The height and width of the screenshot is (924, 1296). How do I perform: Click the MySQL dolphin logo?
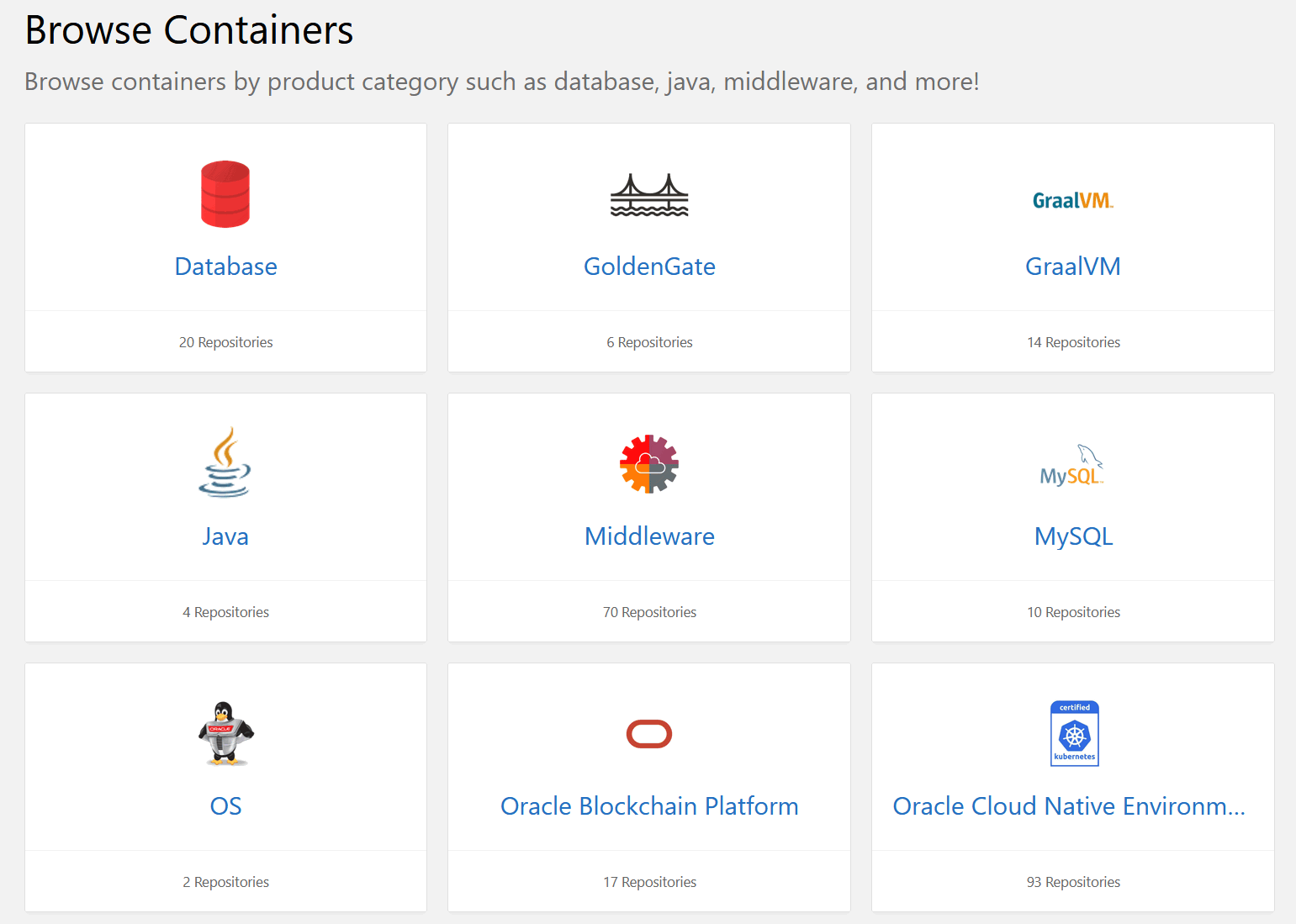coord(1072,466)
